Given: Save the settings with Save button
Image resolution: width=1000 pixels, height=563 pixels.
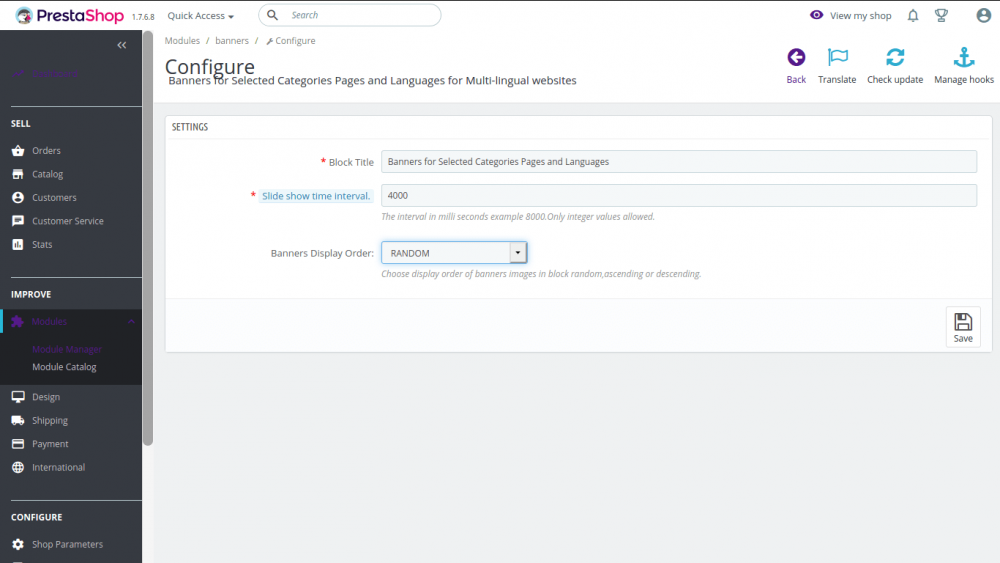Looking at the screenshot, I should tap(963, 327).
